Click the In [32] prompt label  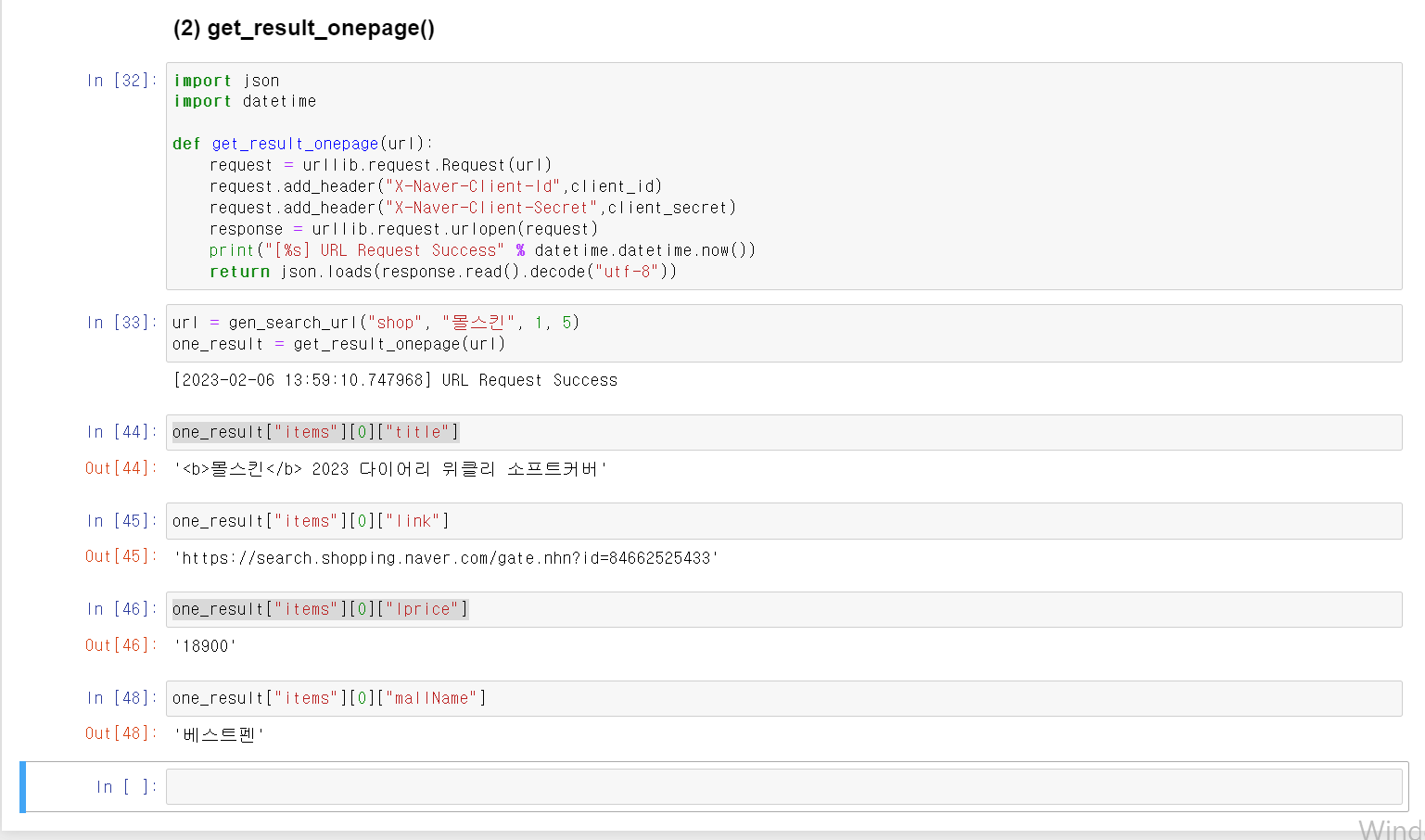click(121, 81)
